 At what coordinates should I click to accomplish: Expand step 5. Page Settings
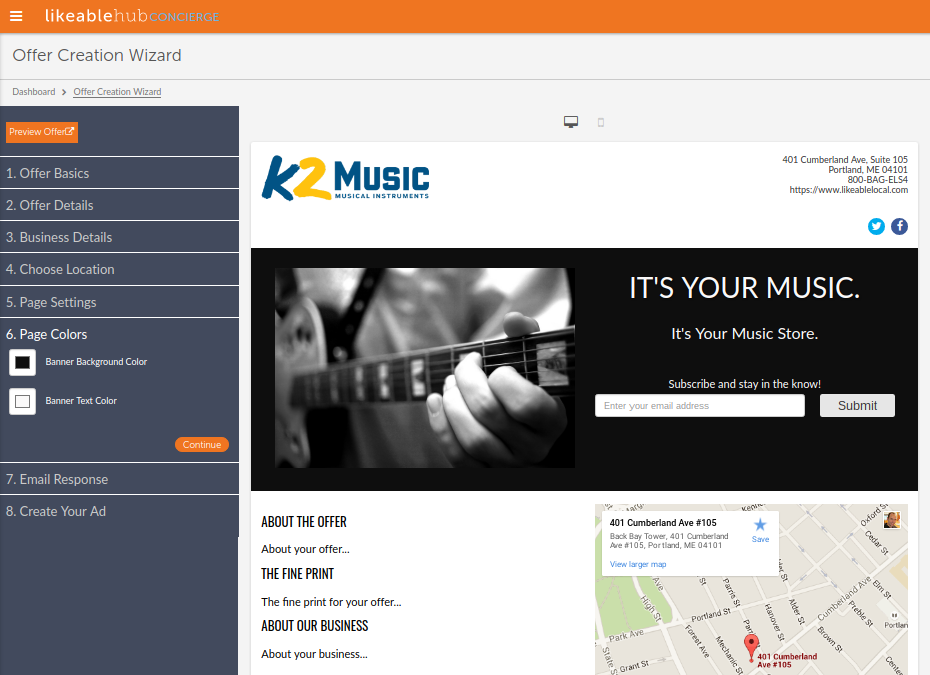pos(119,302)
